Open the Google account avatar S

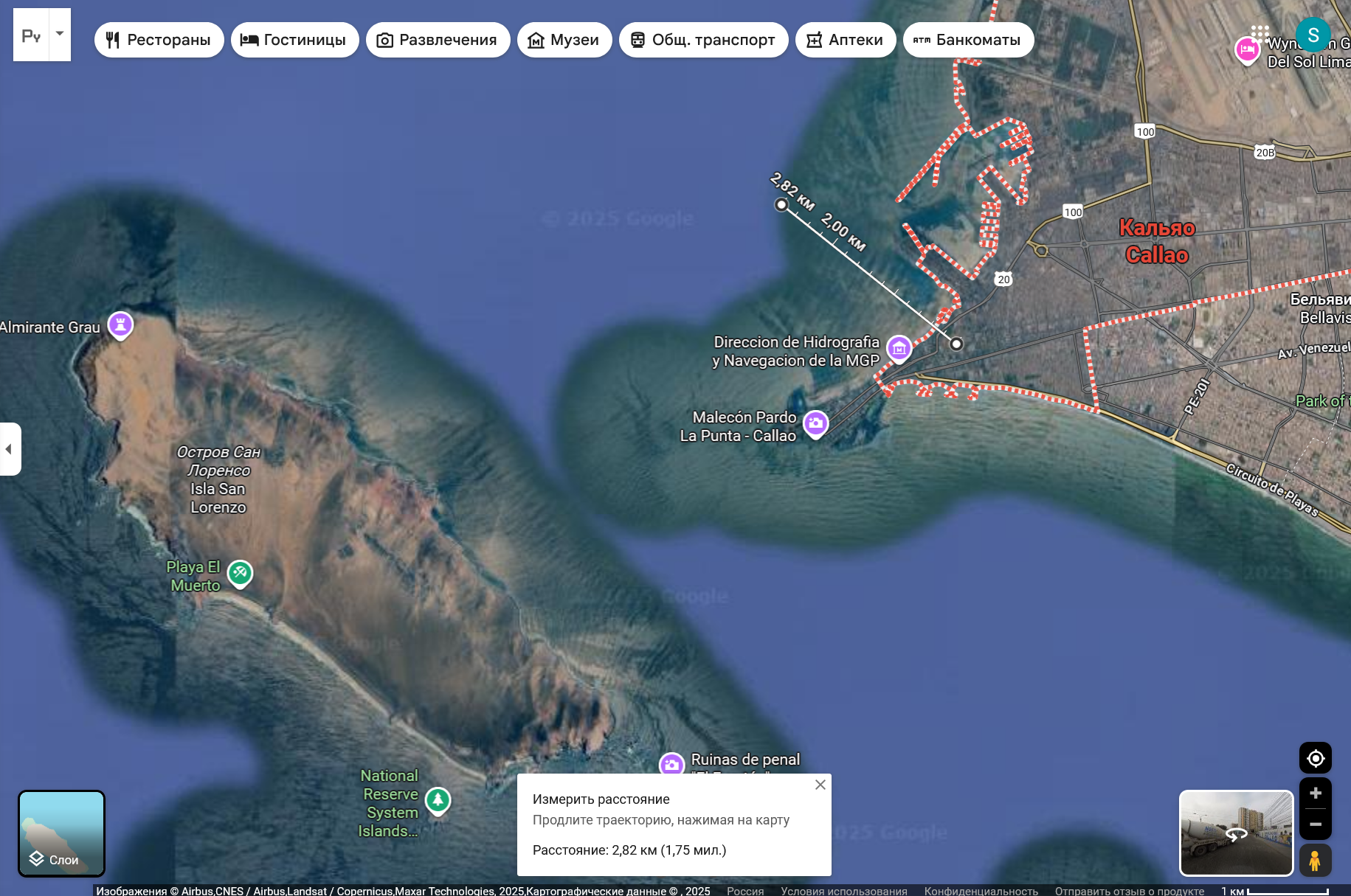pyautogui.click(x=1313, y=35)
